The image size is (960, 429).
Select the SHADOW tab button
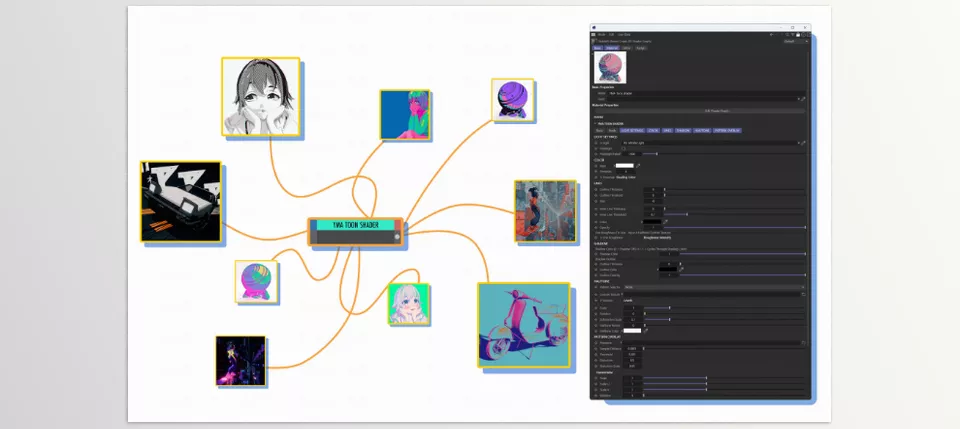(x=683, y=130)
